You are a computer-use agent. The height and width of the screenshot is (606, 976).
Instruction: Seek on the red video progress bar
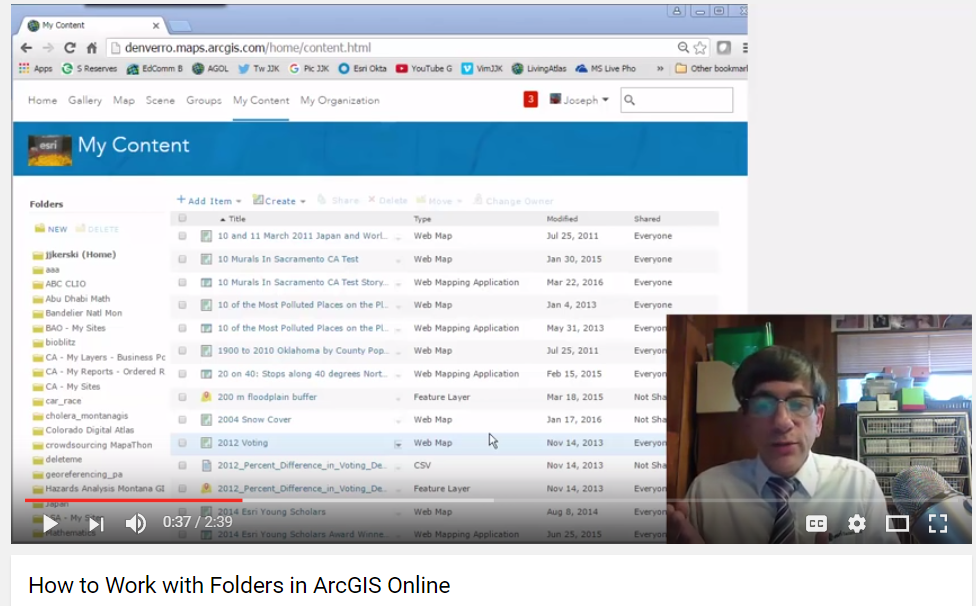[x=133, y=500]
